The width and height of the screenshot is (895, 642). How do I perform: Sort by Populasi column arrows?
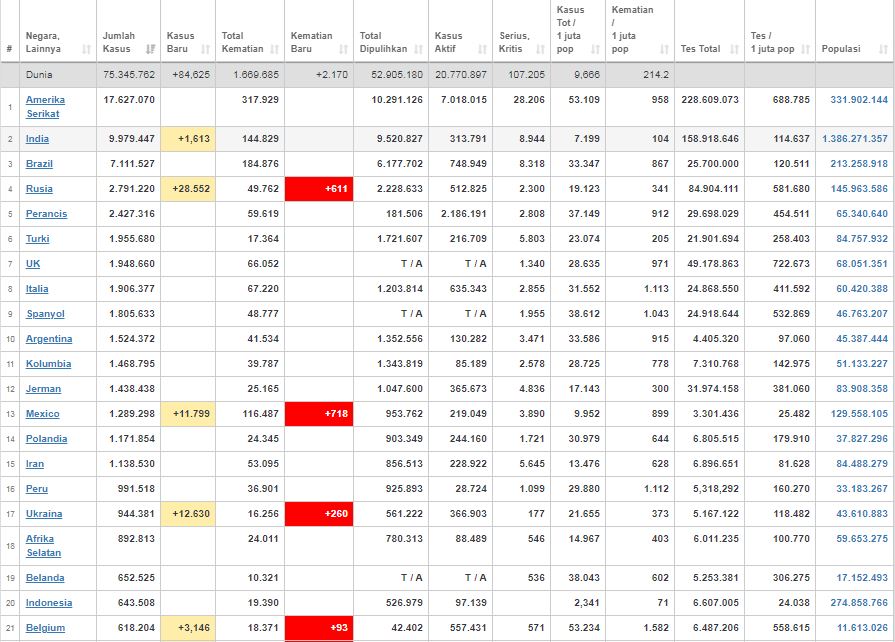(884, 49)
